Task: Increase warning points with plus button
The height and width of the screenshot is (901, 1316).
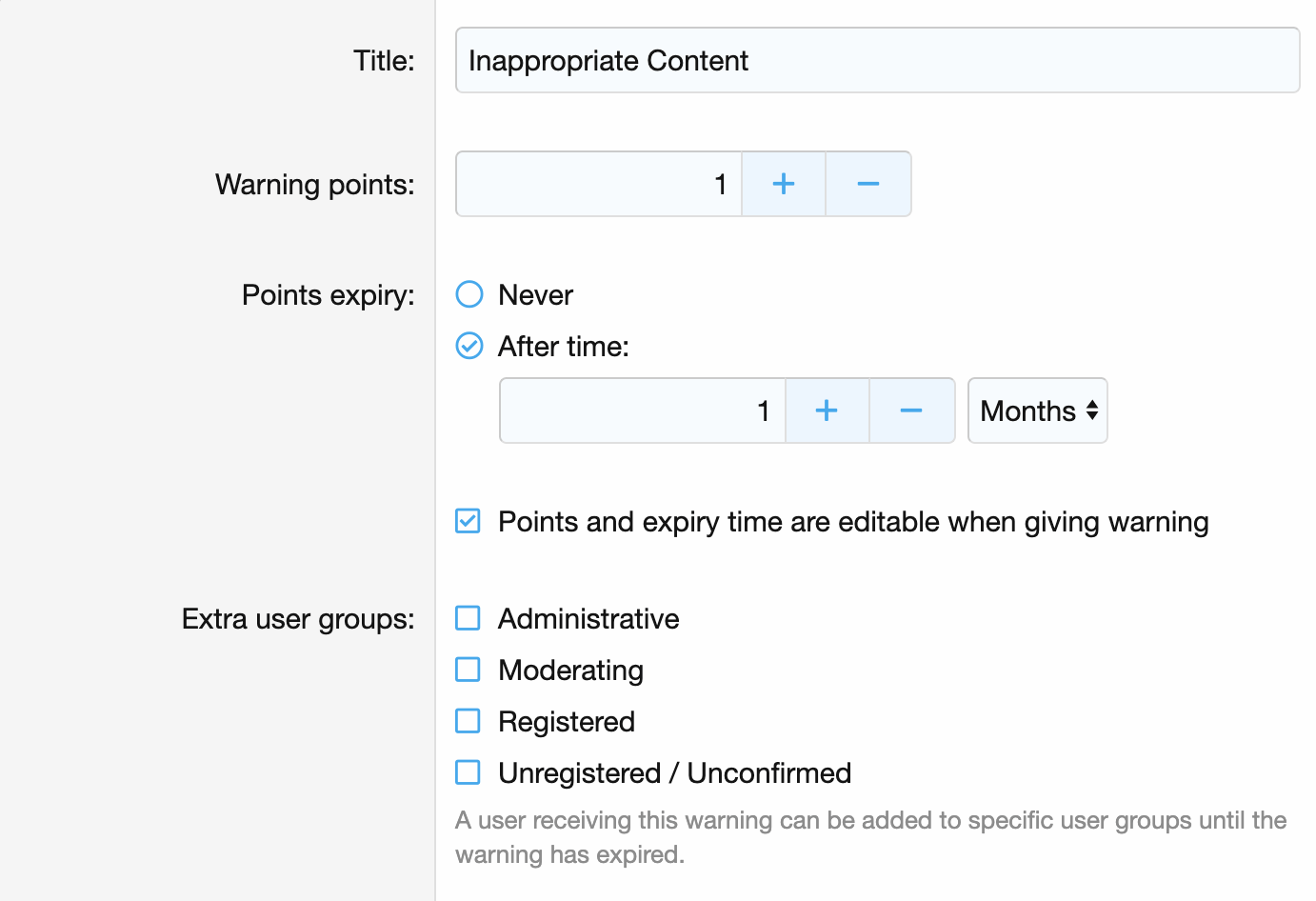Action: (x=783, y=184)
